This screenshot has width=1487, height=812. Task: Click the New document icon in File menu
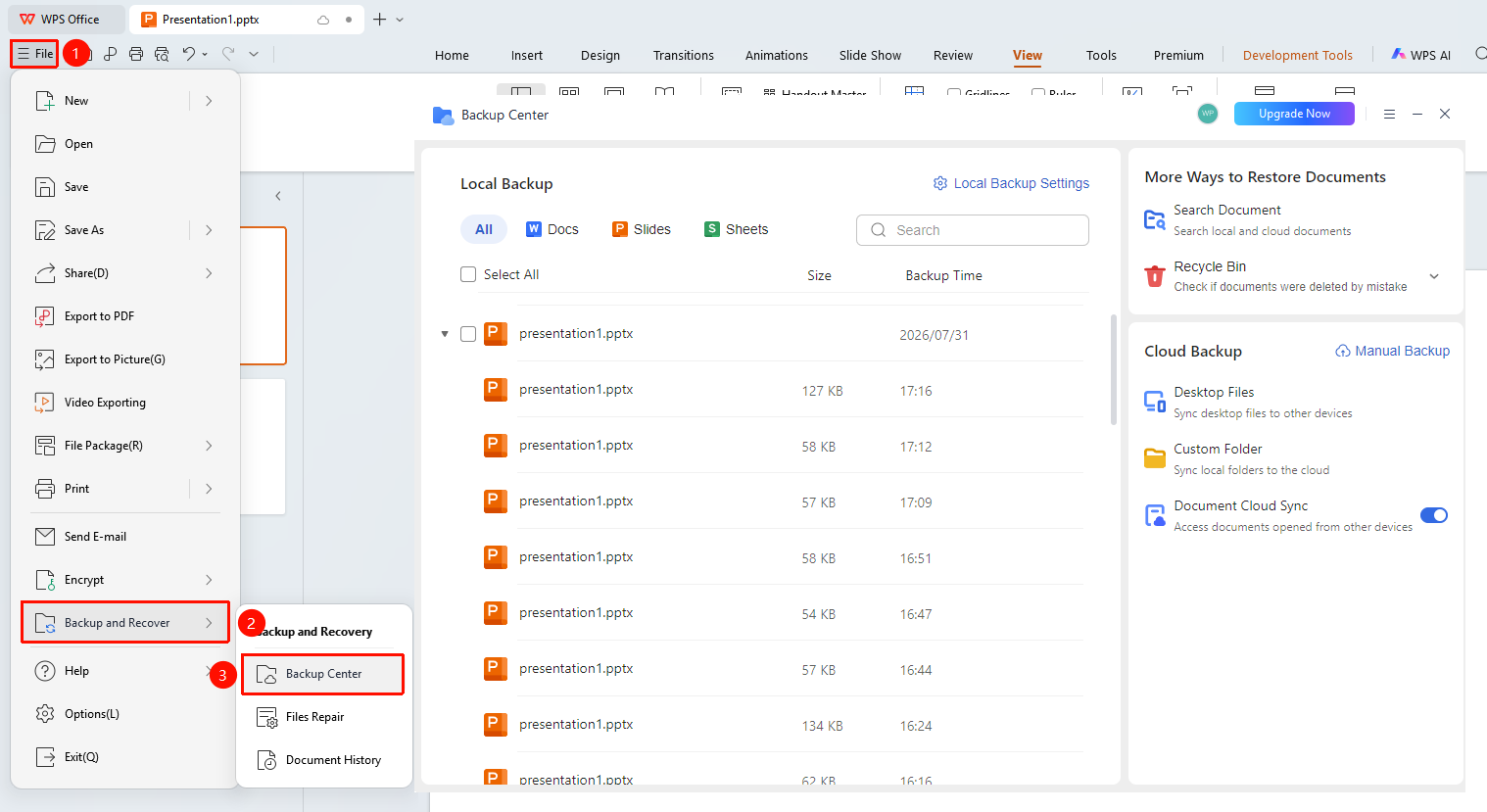(x=45, y=101)
